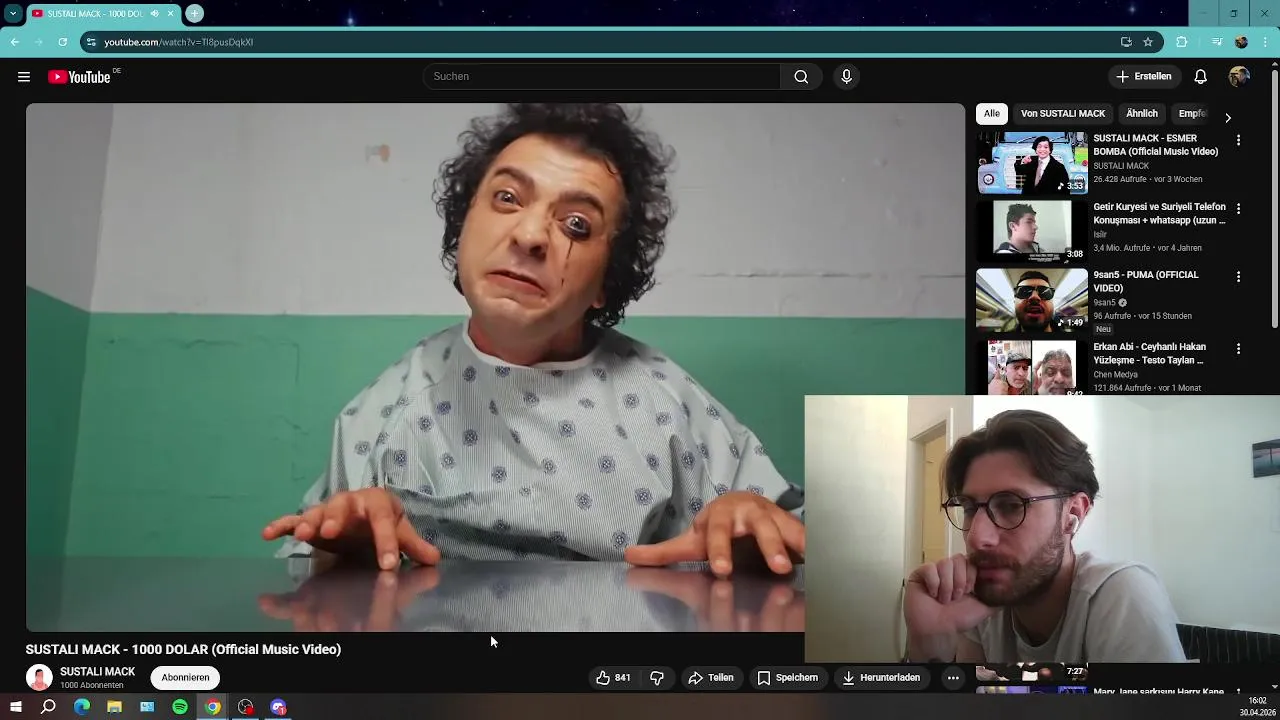The width and height of the screenshot is (1280, 720).
Task: Open the 9san5 PUMA video thumbnail
Action: tap(1031, 299)
